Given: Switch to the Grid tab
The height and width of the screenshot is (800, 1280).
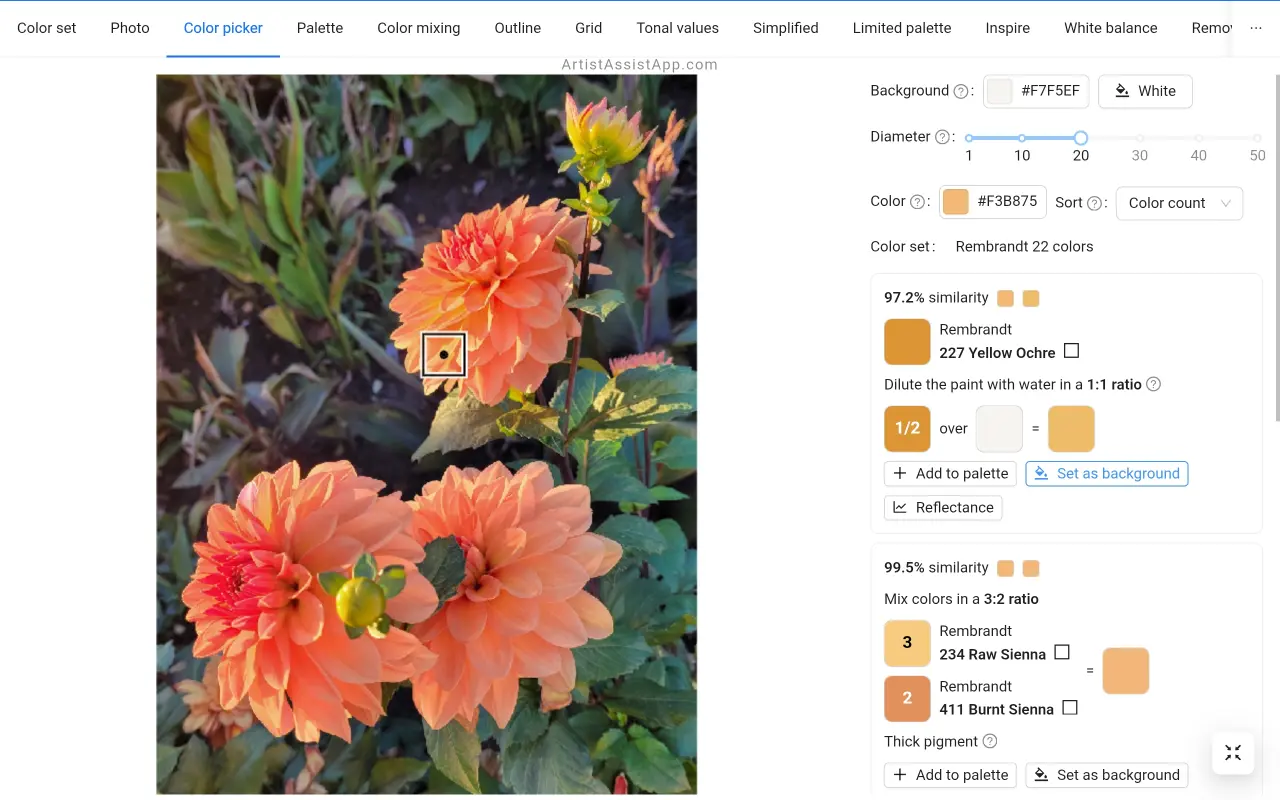Looking at the screenshot, I should 589,28.
